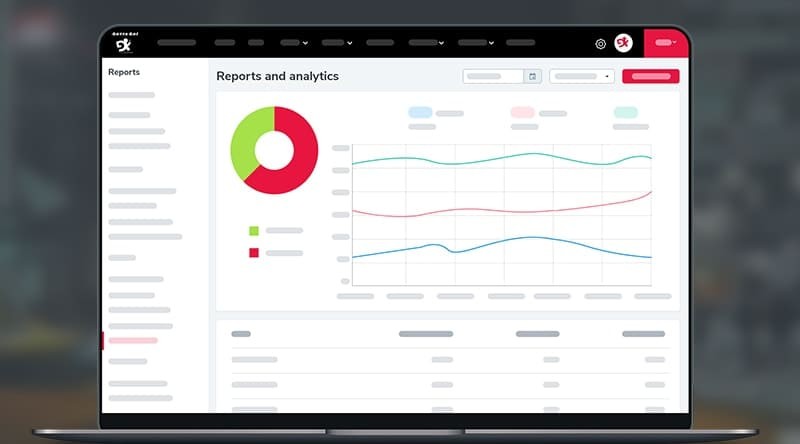Click the round SX profile avatar
This screenshot has width=800, height=444.
pyautogui.click(x=624, y=43)
